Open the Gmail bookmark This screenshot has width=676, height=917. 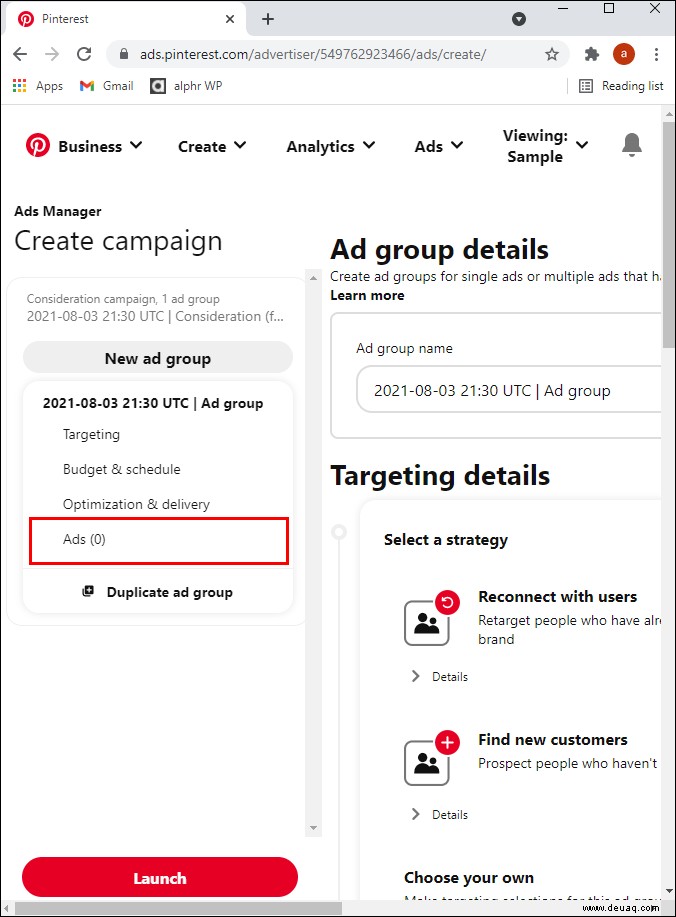tap(106, 86)
